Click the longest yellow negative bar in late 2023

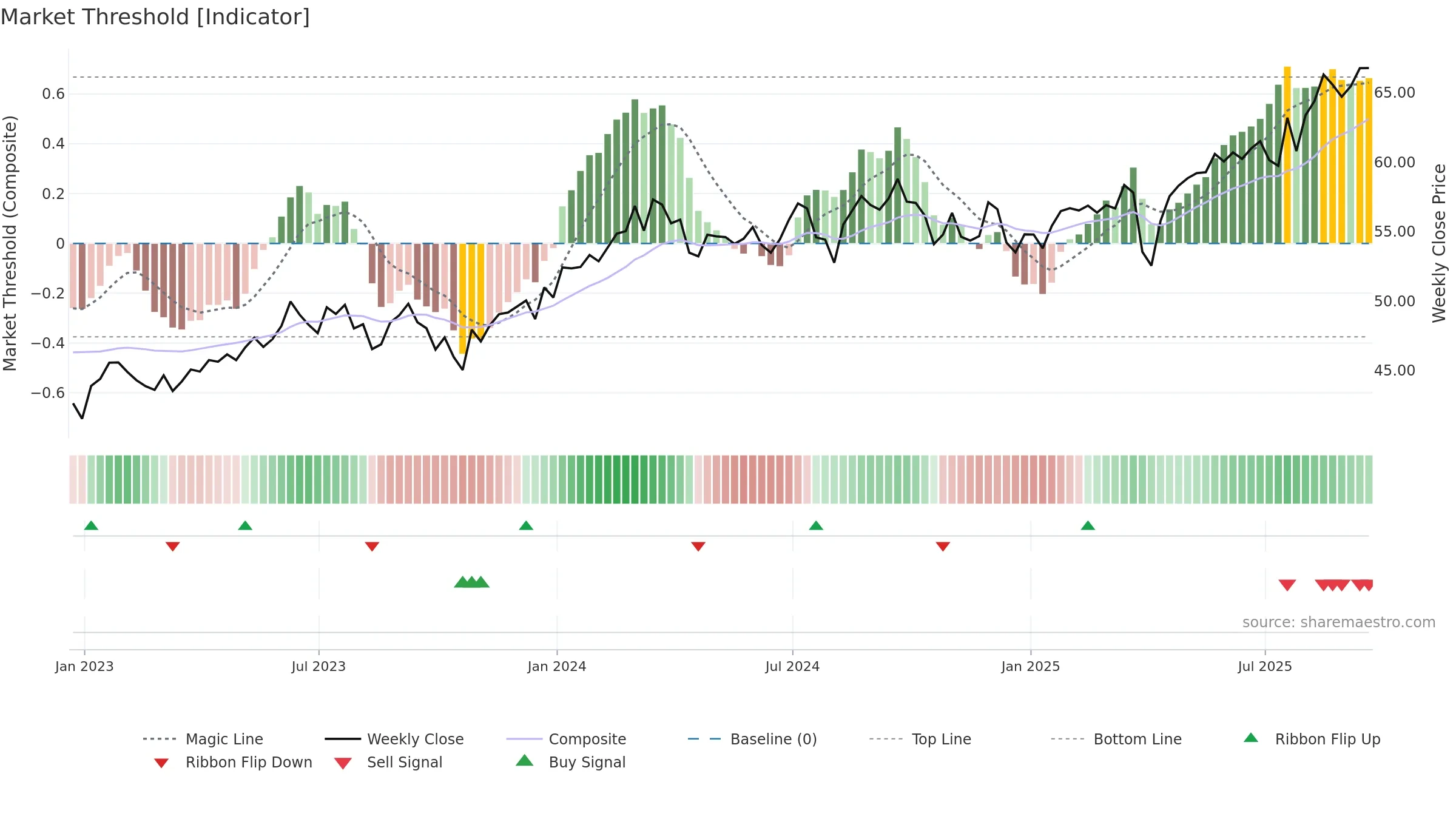tap(463, 298)
